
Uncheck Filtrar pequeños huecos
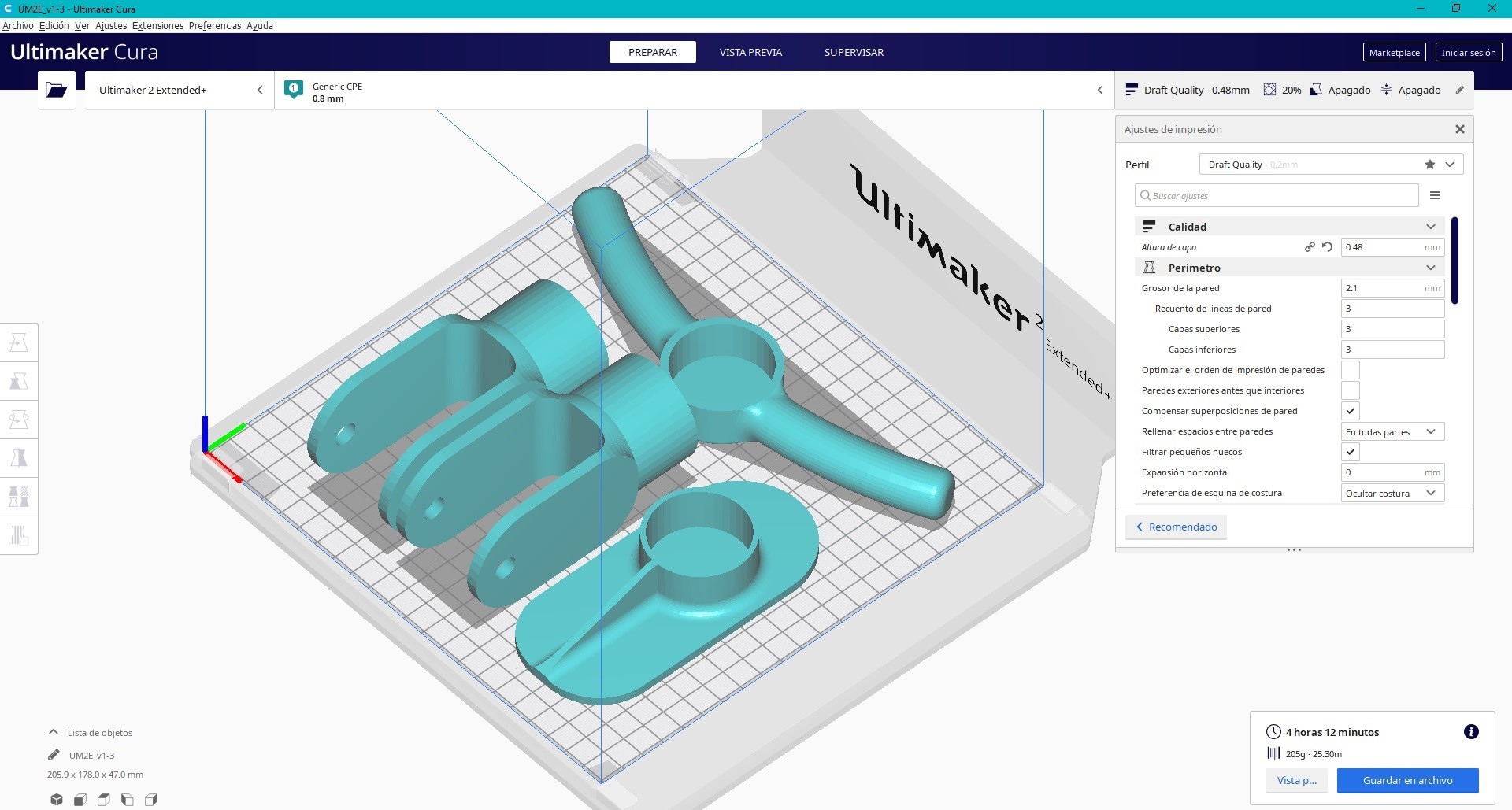point(1351,452)
